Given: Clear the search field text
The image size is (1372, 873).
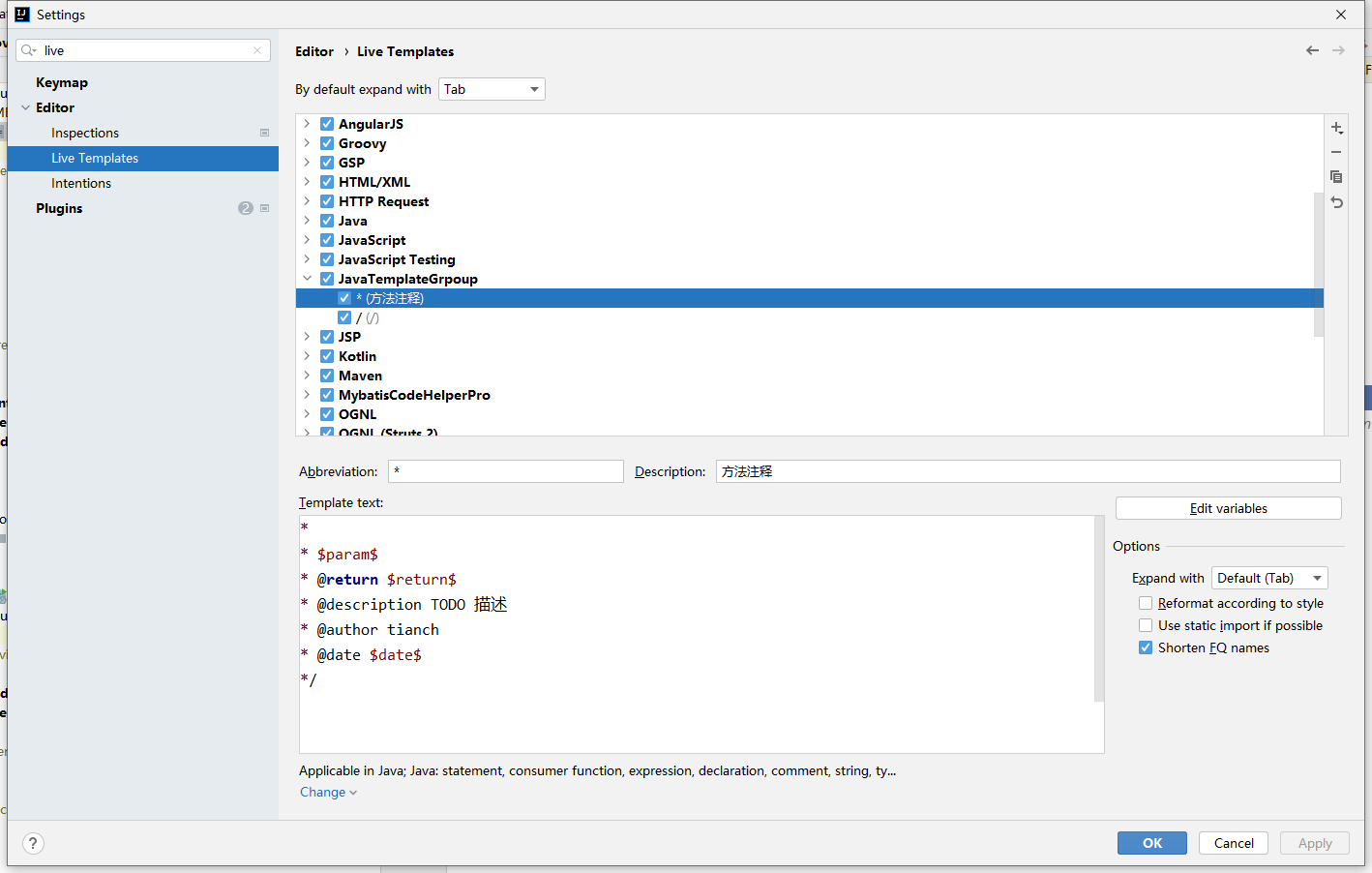Looking at the screenshot, I should coord(257,50).
